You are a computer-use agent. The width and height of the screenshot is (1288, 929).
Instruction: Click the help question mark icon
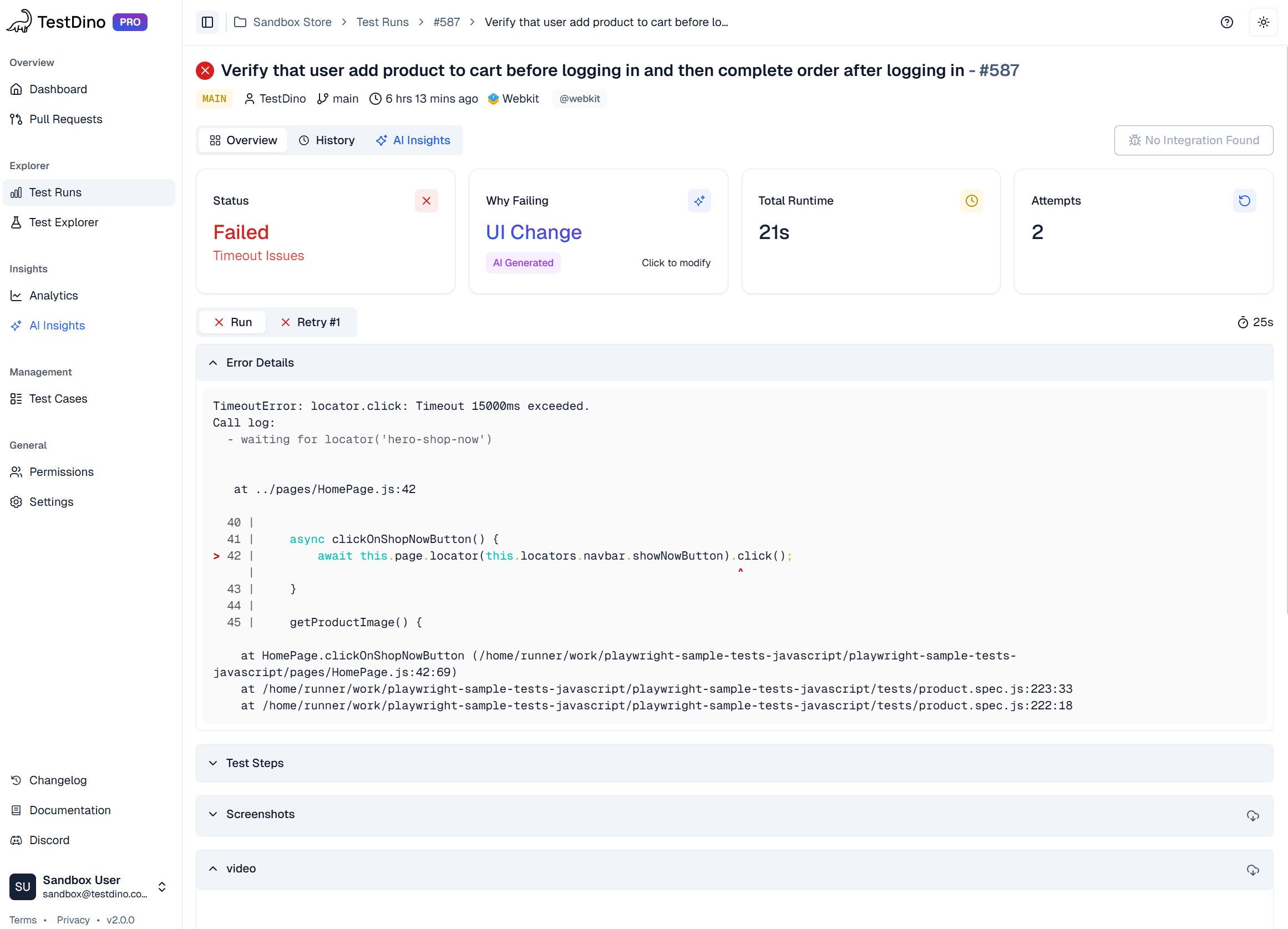(1226, 22)
